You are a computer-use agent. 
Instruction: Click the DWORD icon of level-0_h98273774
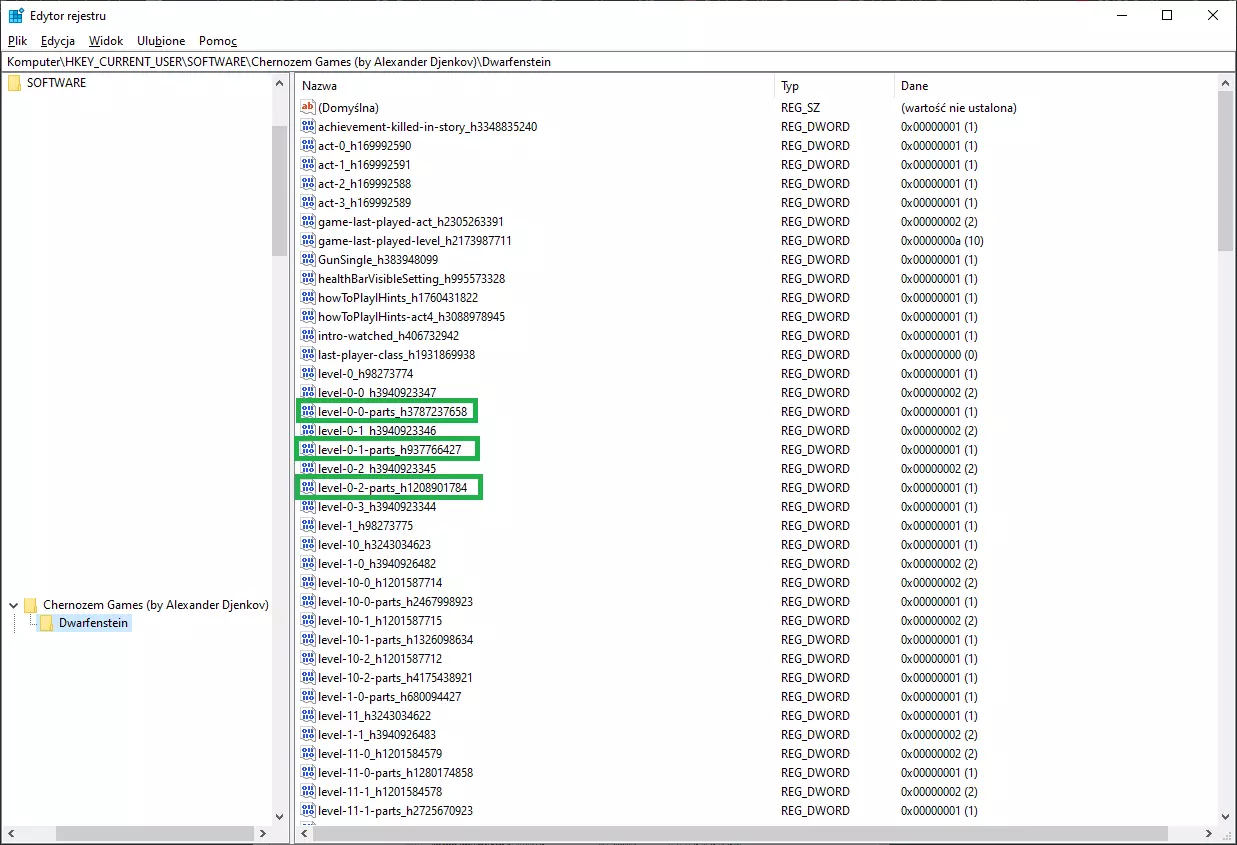tap(308, 373)
